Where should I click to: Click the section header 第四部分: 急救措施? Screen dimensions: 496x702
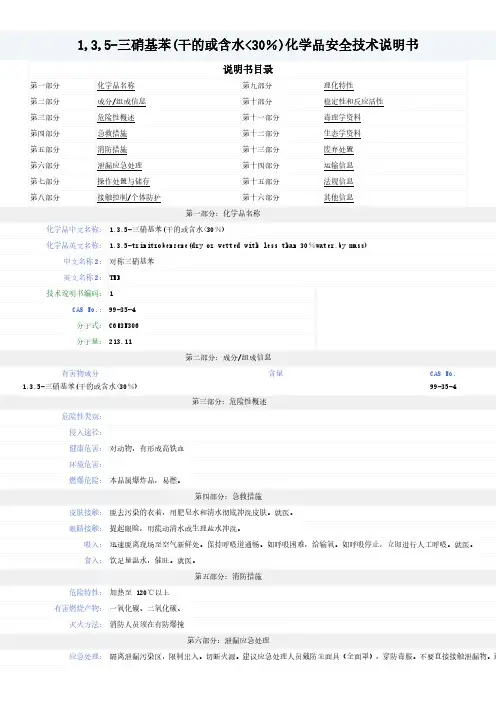click(x=228, y=496)
